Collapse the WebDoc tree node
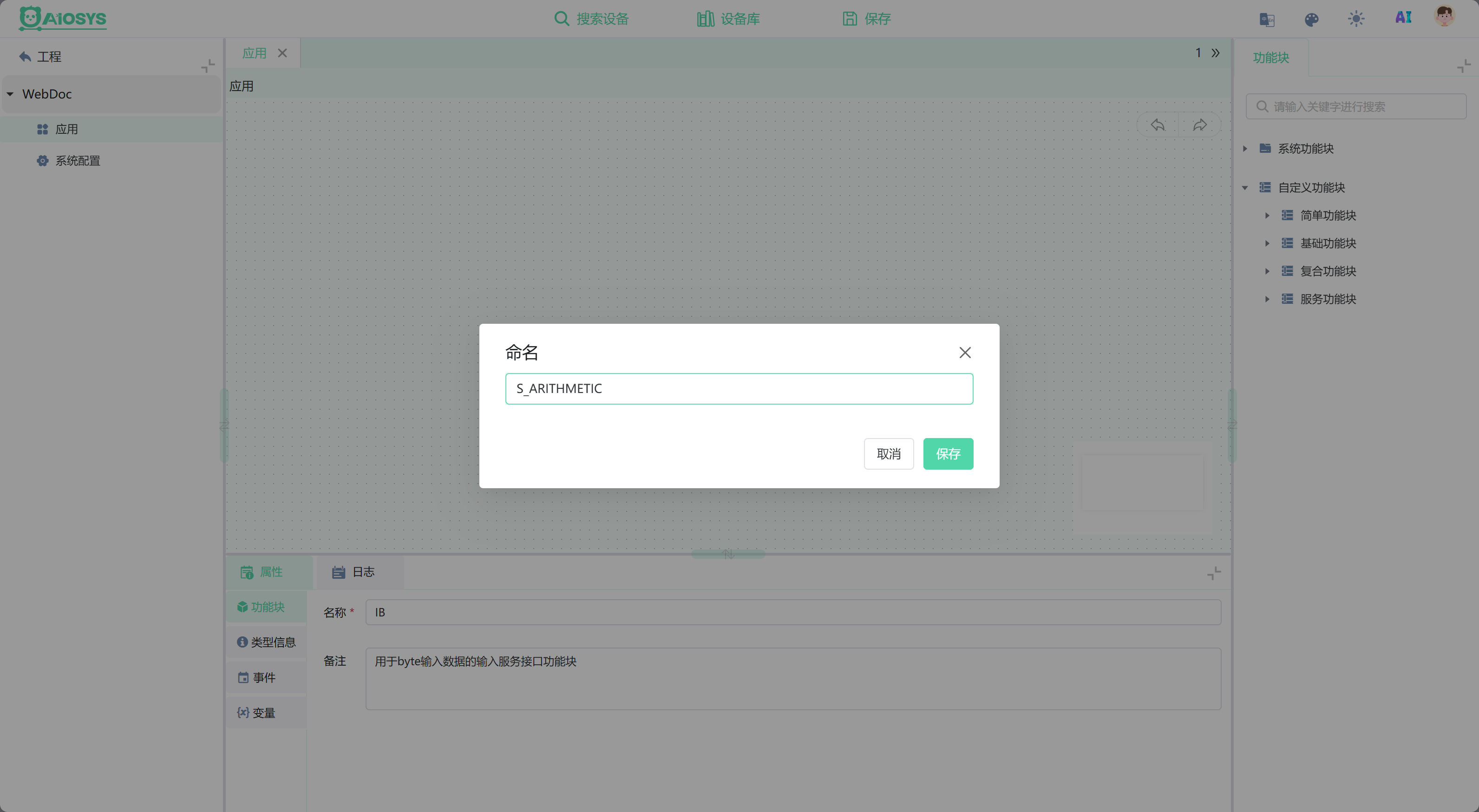Screen dimensions: 1479x812 (10, 94)
